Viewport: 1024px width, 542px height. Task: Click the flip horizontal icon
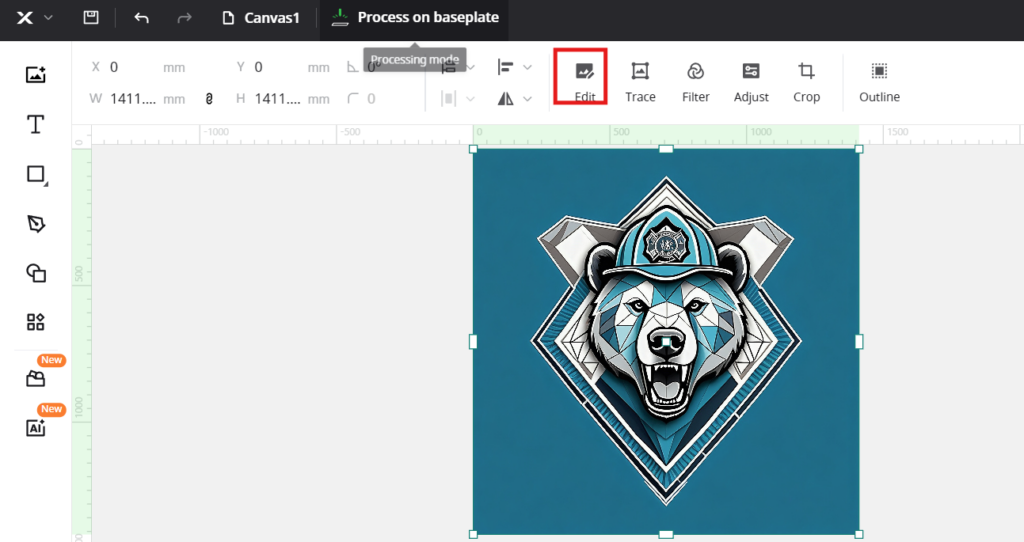pos(505,99)
